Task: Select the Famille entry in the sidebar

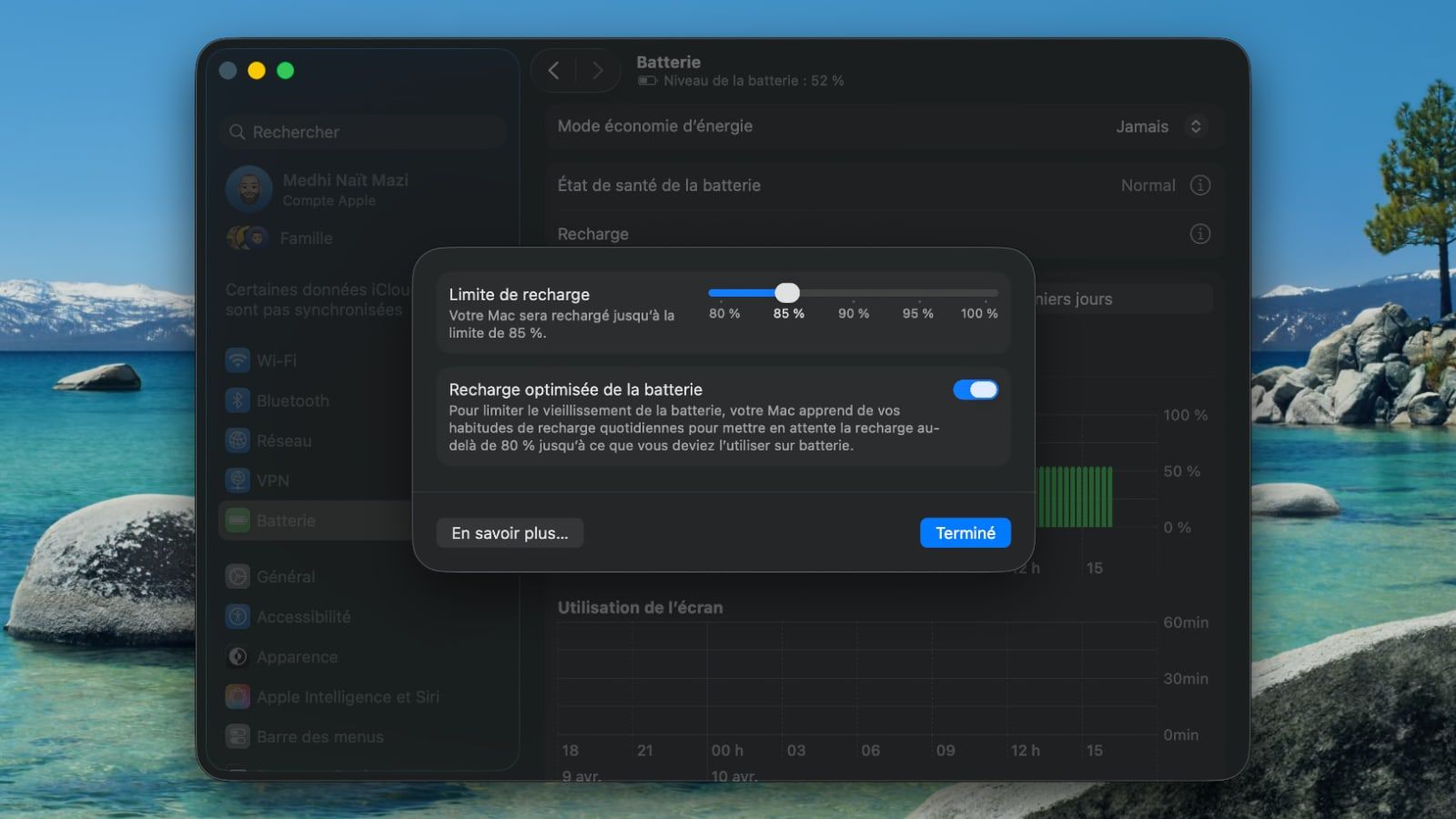Action: pyautogui.click(x=300, y=238)
